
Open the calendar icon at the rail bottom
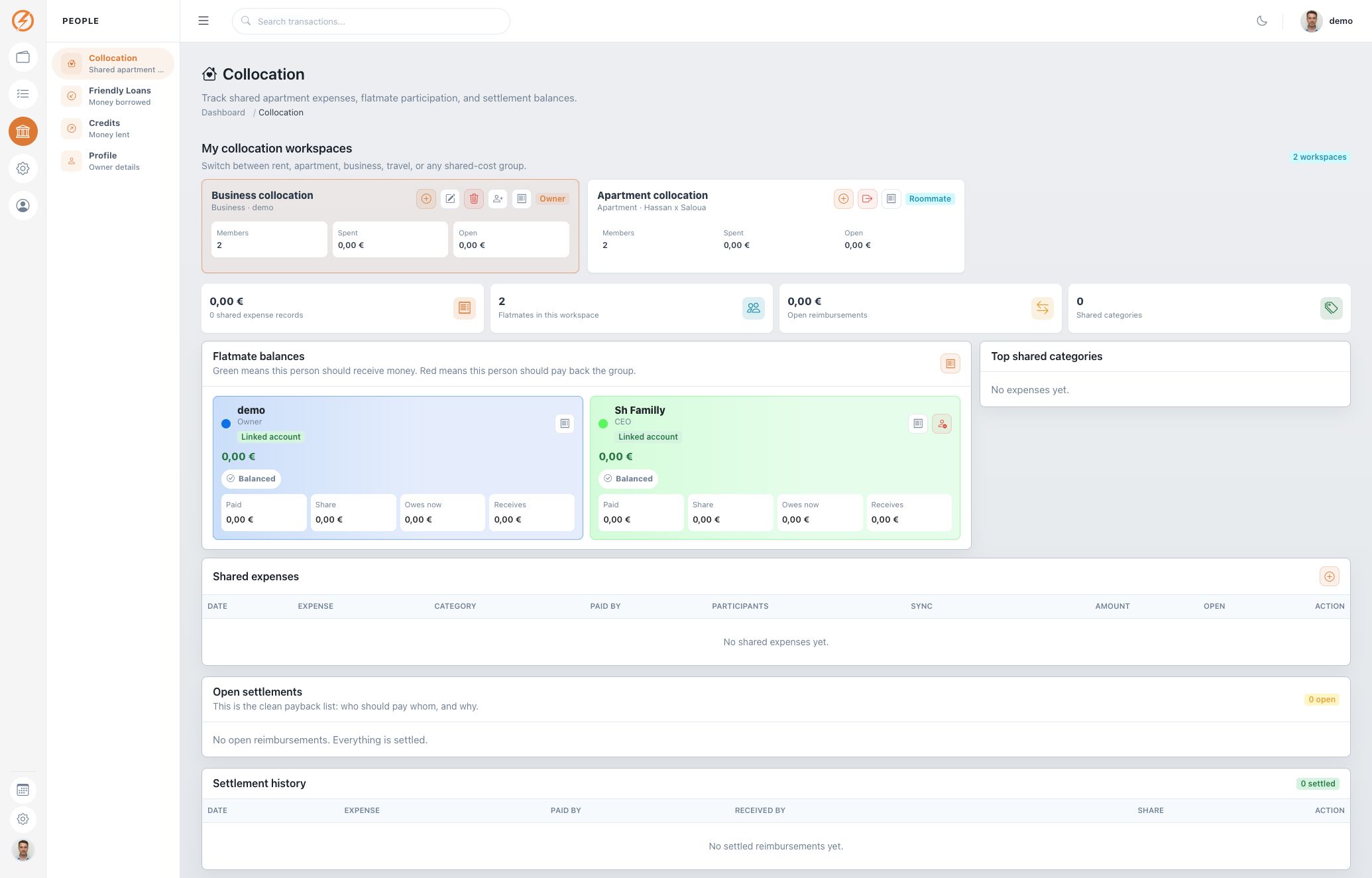pos(23,790)
